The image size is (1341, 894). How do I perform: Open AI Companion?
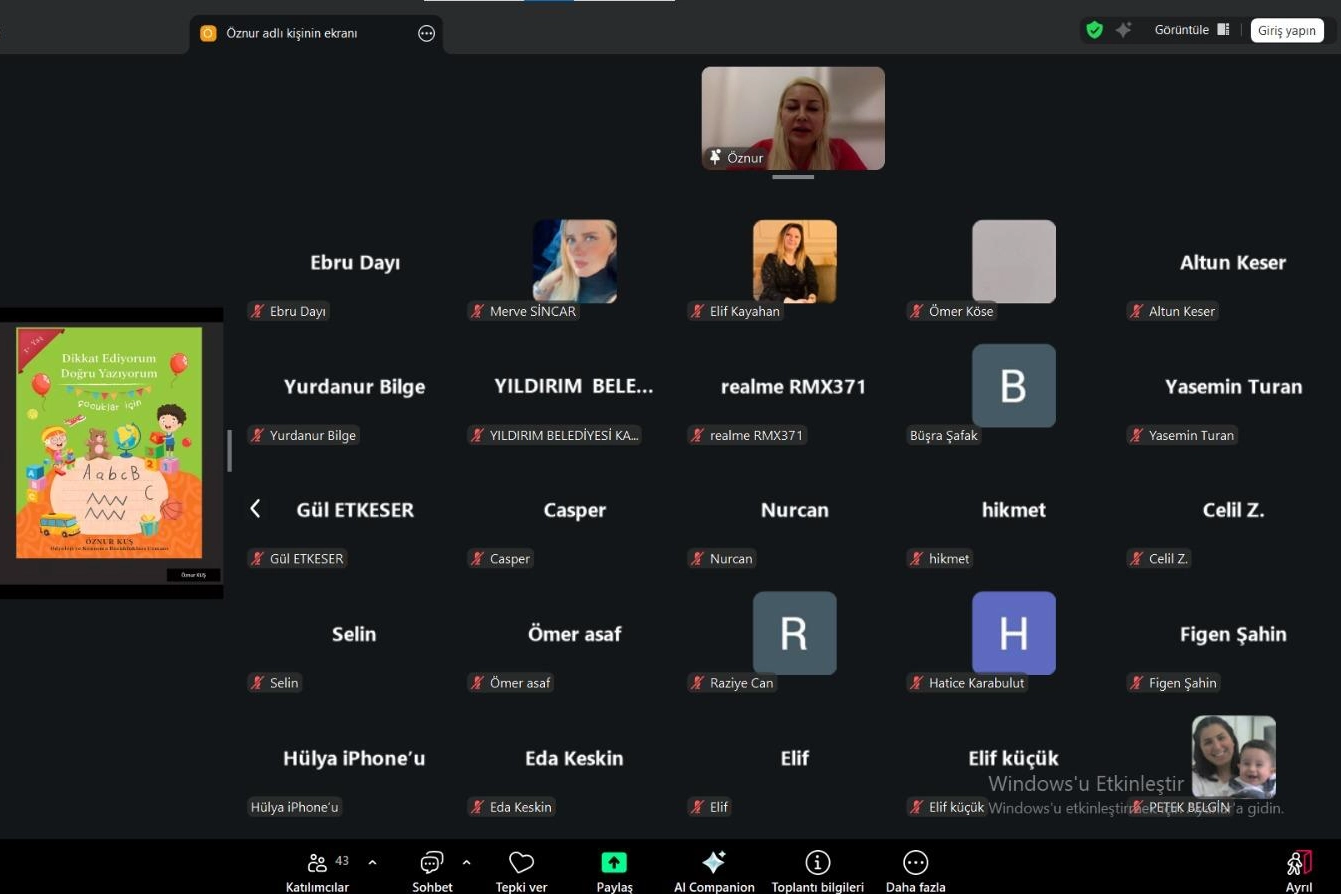click(x=714, y=864)
